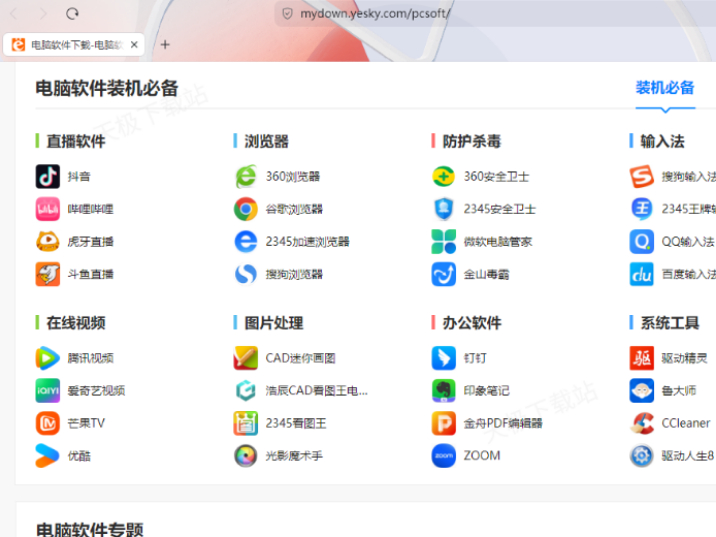Open the 微软电脑管家 text link
This screenshot has height=537, width=716.
pyautogui.click(x=498, y=242)
